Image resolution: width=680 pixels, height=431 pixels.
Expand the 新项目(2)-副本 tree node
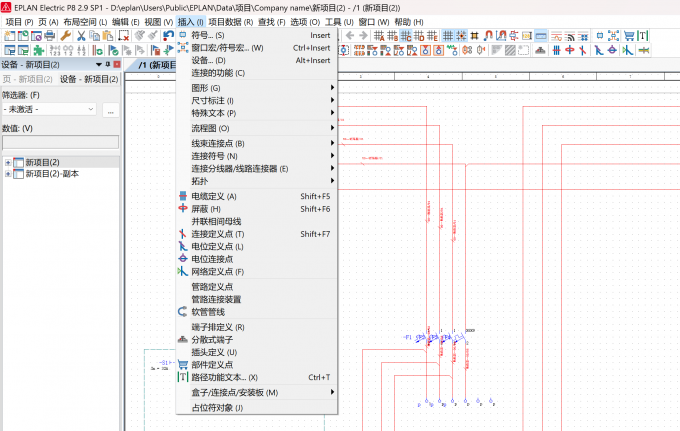8,174
